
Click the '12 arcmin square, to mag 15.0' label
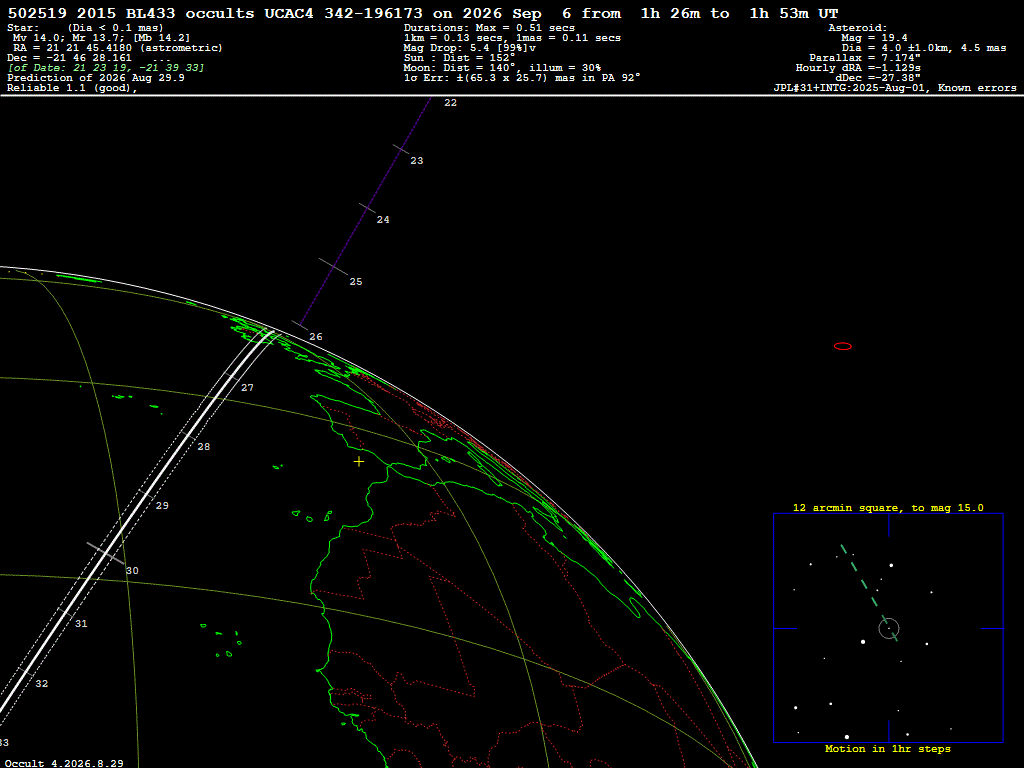pyautogui.click(x=888, y=507)
